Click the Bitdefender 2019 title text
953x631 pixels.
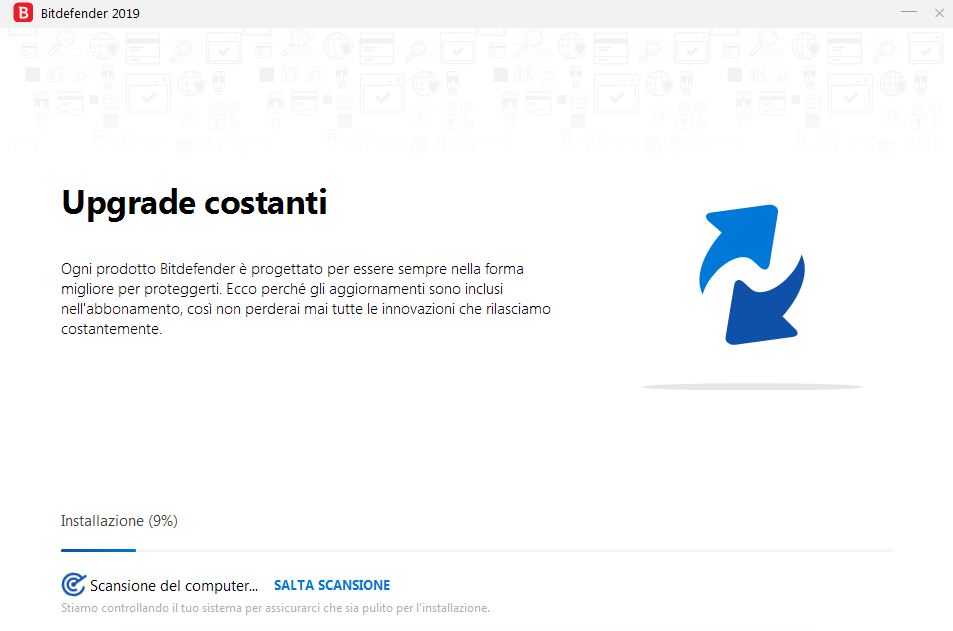tap(90, 13)
